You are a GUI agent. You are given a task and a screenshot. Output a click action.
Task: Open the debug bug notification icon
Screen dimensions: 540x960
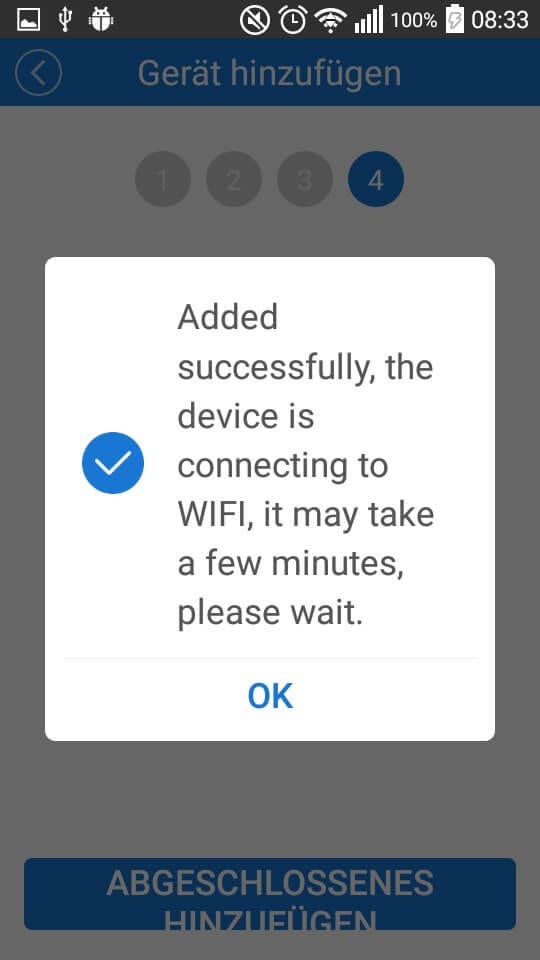100,20
